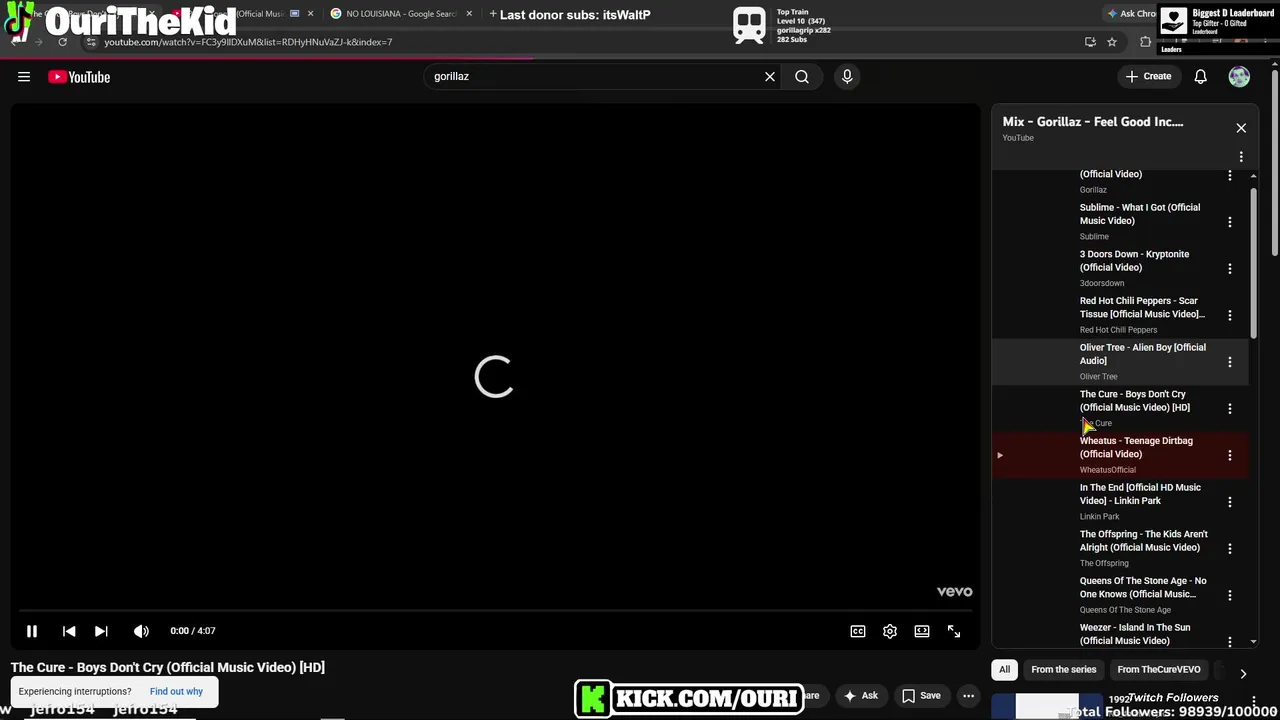
Task: Play 3 Doors Down - Kryptonite from playlist
Action: (x=1120, y=268)
